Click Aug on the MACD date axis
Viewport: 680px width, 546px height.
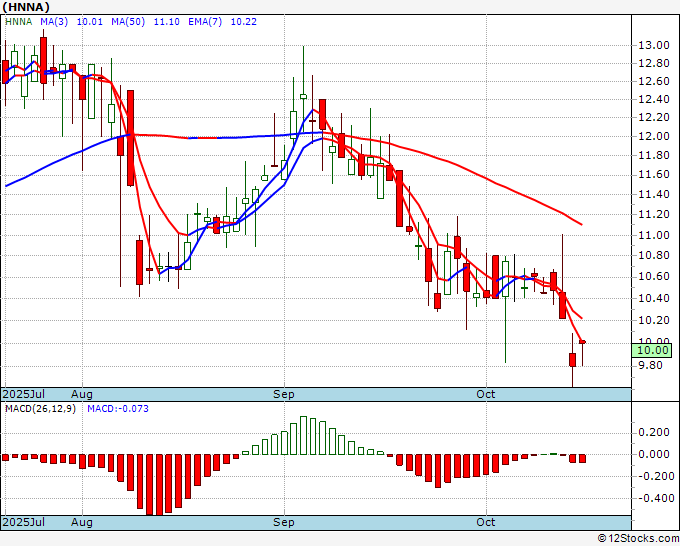[82, 522]
